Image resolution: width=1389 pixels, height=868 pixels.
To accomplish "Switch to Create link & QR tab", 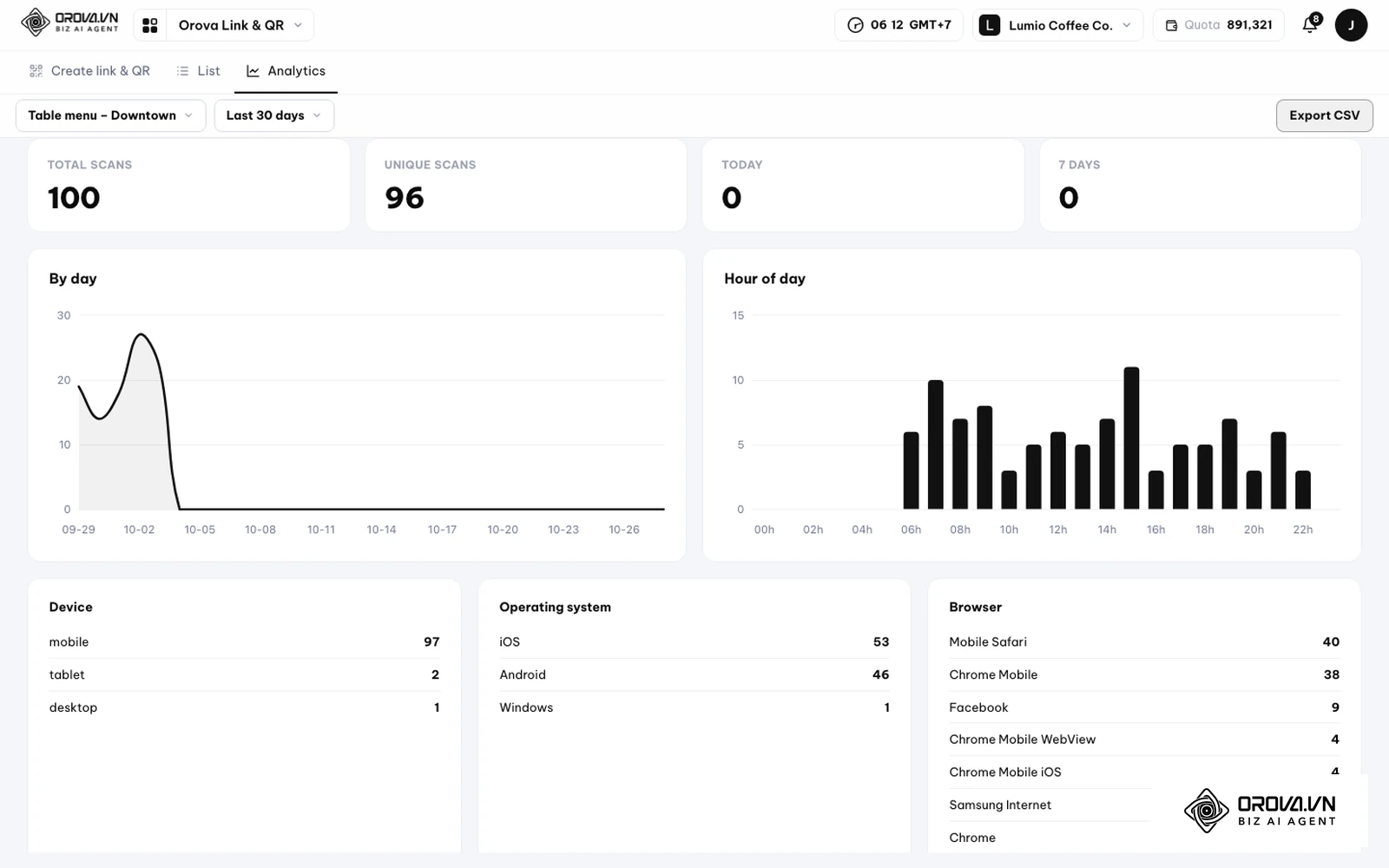I will pyautogui.click(x=89, y=71).
